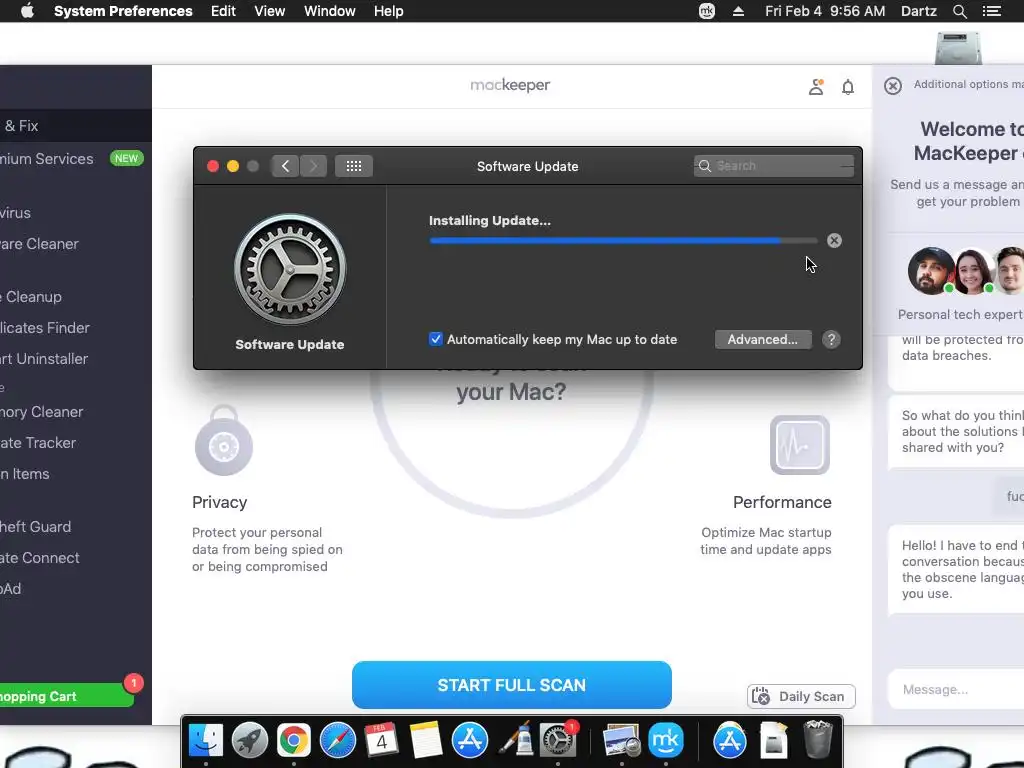Open Safari from the Dock
This screenshot has height=768, width=1024.
(x=338, y=741)
